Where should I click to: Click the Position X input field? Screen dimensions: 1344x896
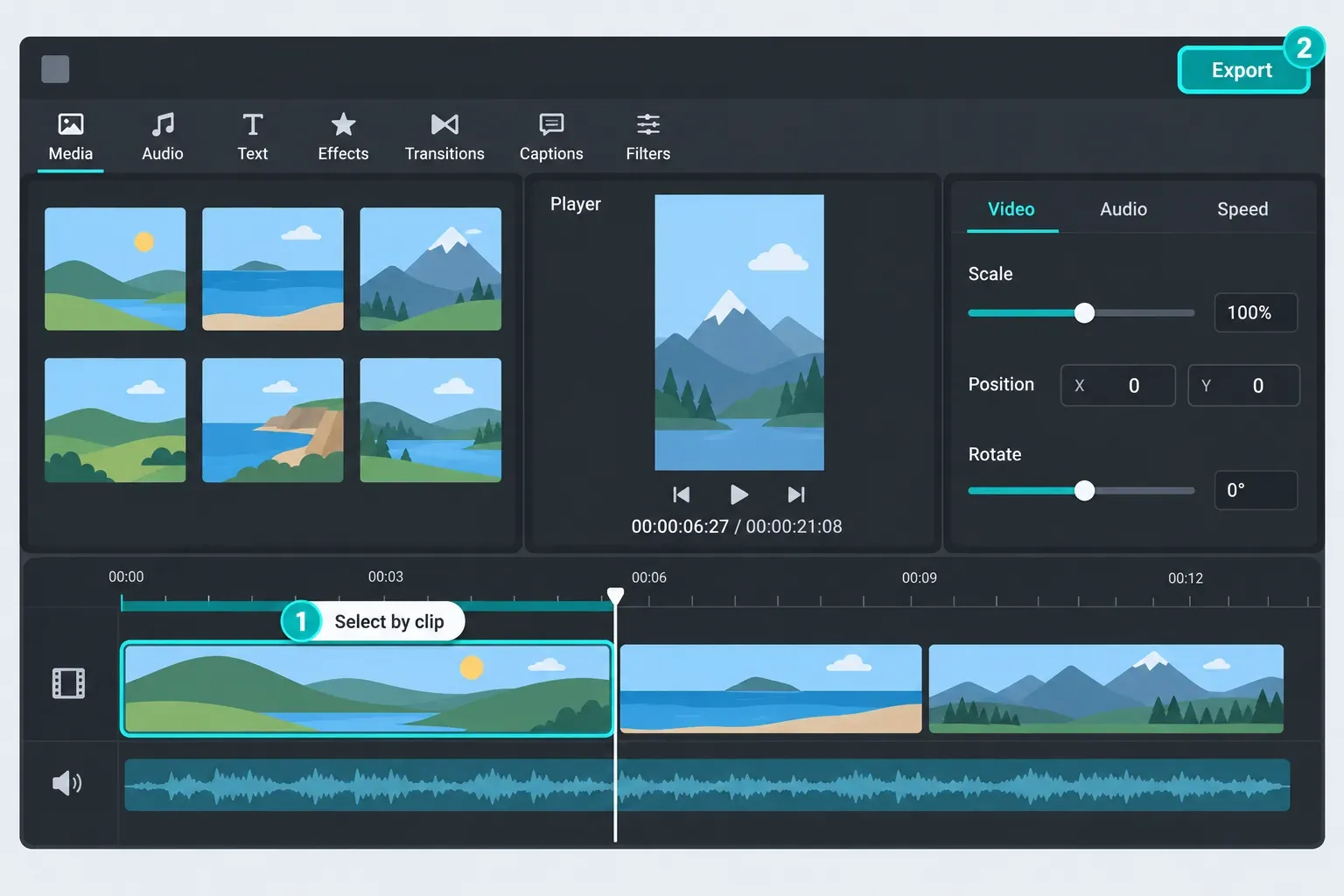[x=1117, y=385]
